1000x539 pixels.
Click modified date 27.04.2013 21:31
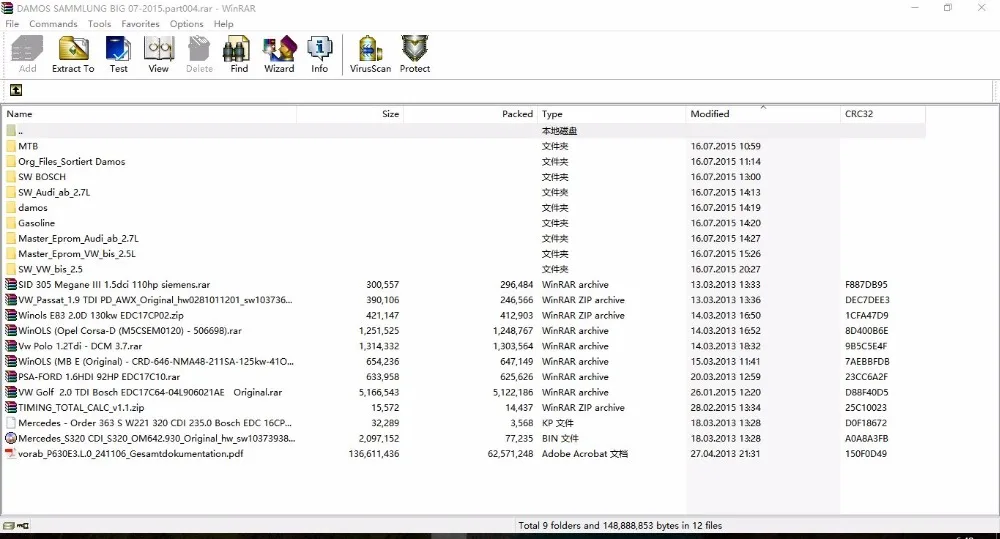[x=725, y=454]
